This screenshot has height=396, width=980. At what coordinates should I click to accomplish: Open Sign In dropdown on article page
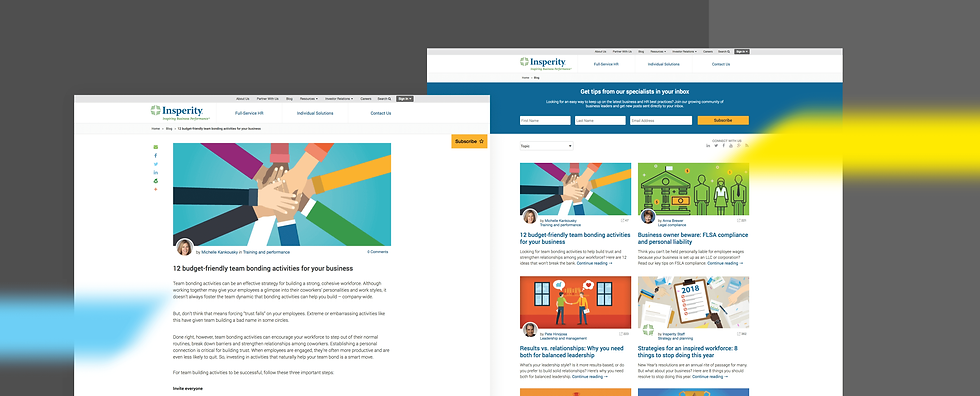[404, 99]
